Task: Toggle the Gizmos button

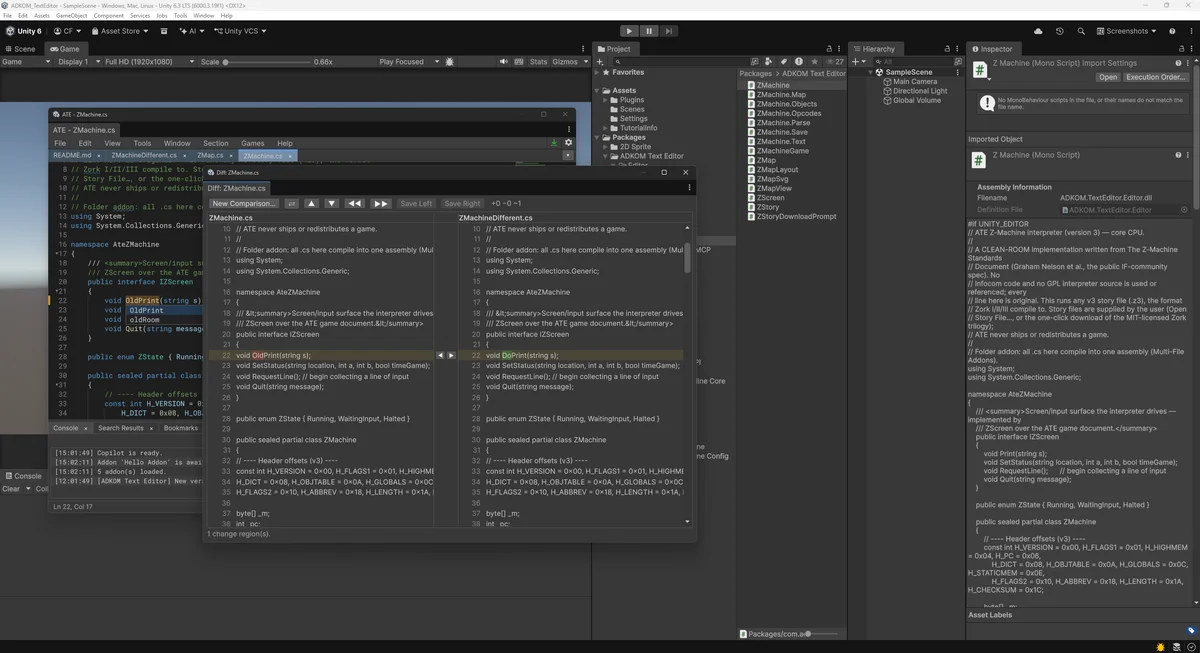Action: [x=564, y=62]
